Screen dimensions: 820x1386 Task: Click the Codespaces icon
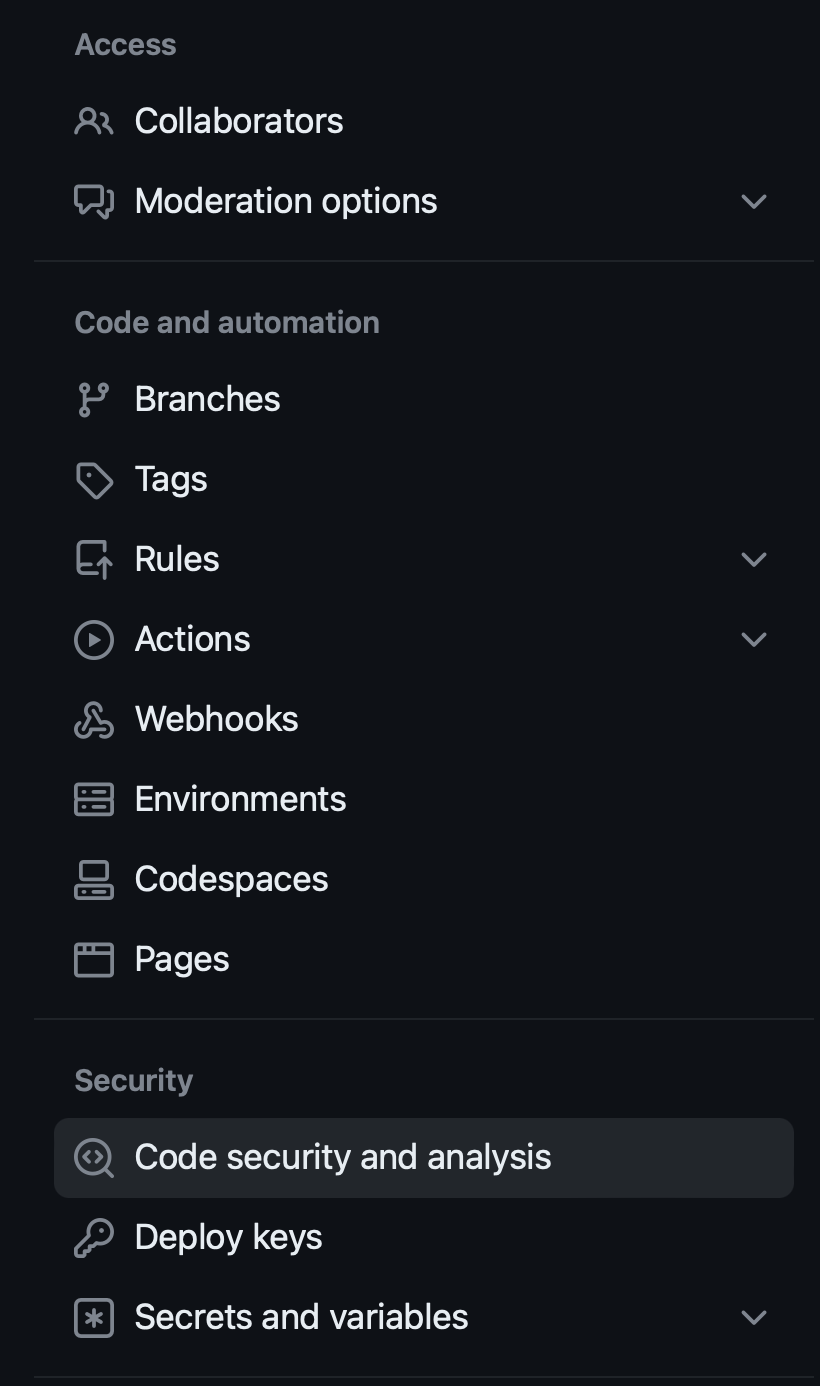coord(94,879)
